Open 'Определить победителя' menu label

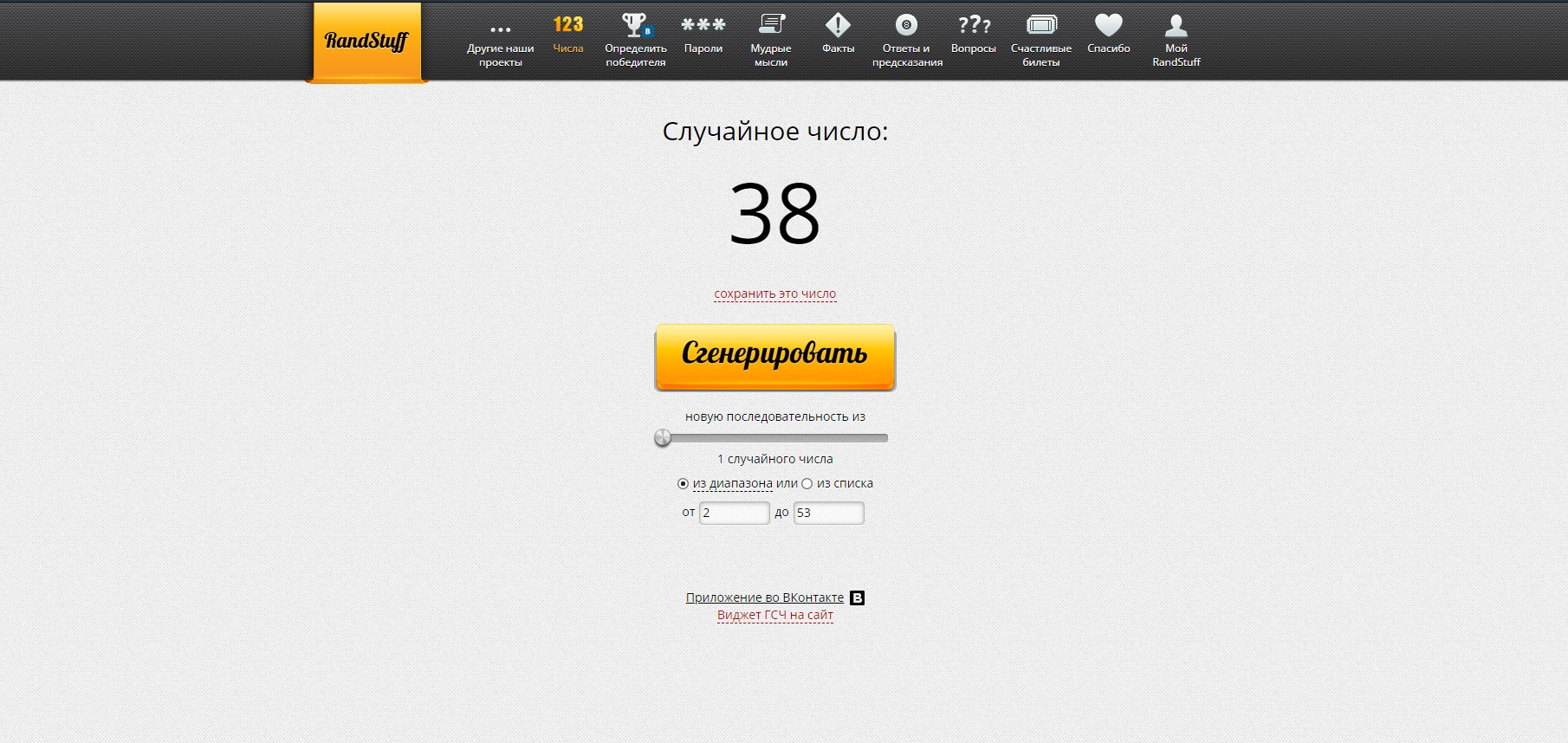[x=636, y=55]
